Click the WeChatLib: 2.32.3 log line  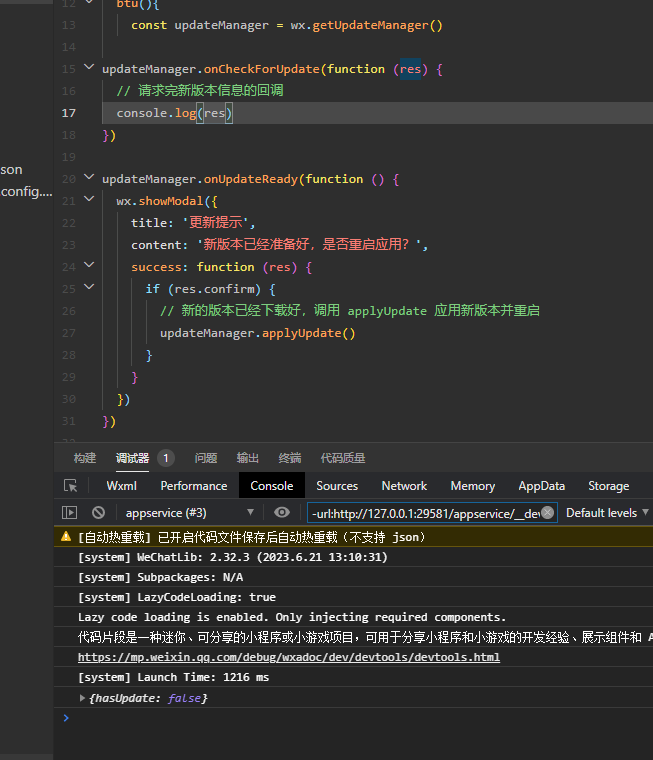(233, 557)
